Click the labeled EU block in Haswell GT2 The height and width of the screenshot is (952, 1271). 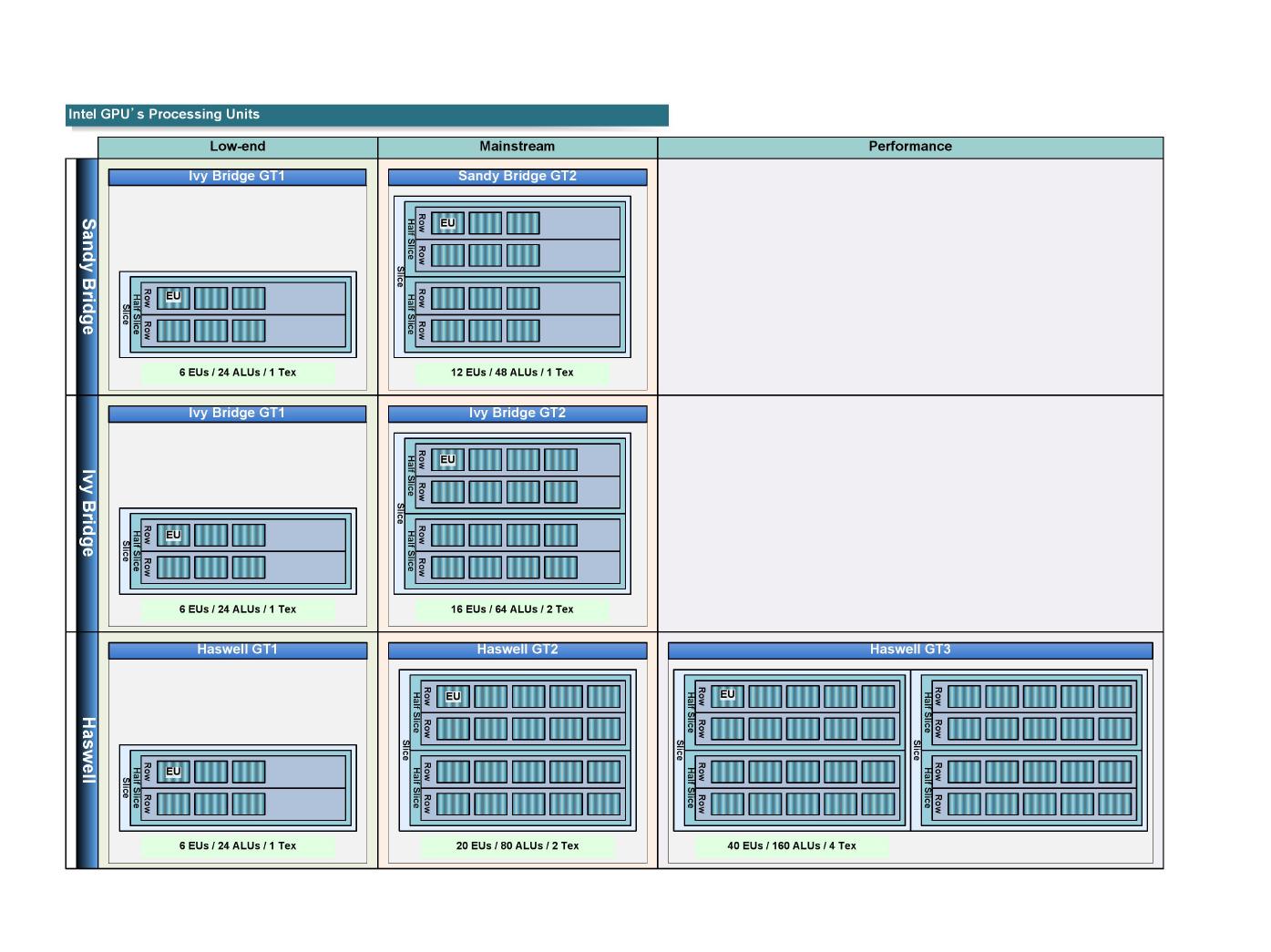click(453, 697)
